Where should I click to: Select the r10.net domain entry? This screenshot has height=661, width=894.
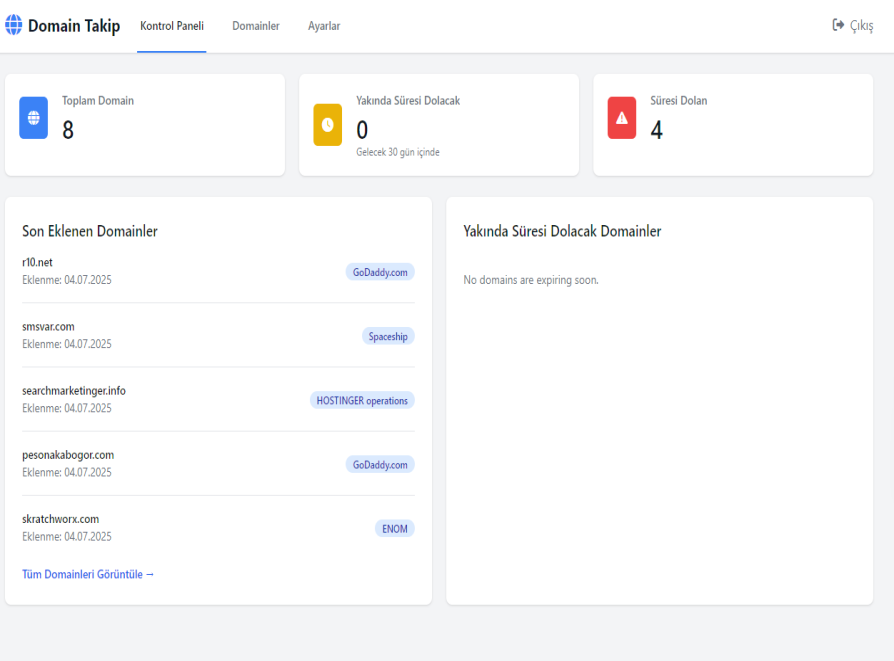(37, 263)
